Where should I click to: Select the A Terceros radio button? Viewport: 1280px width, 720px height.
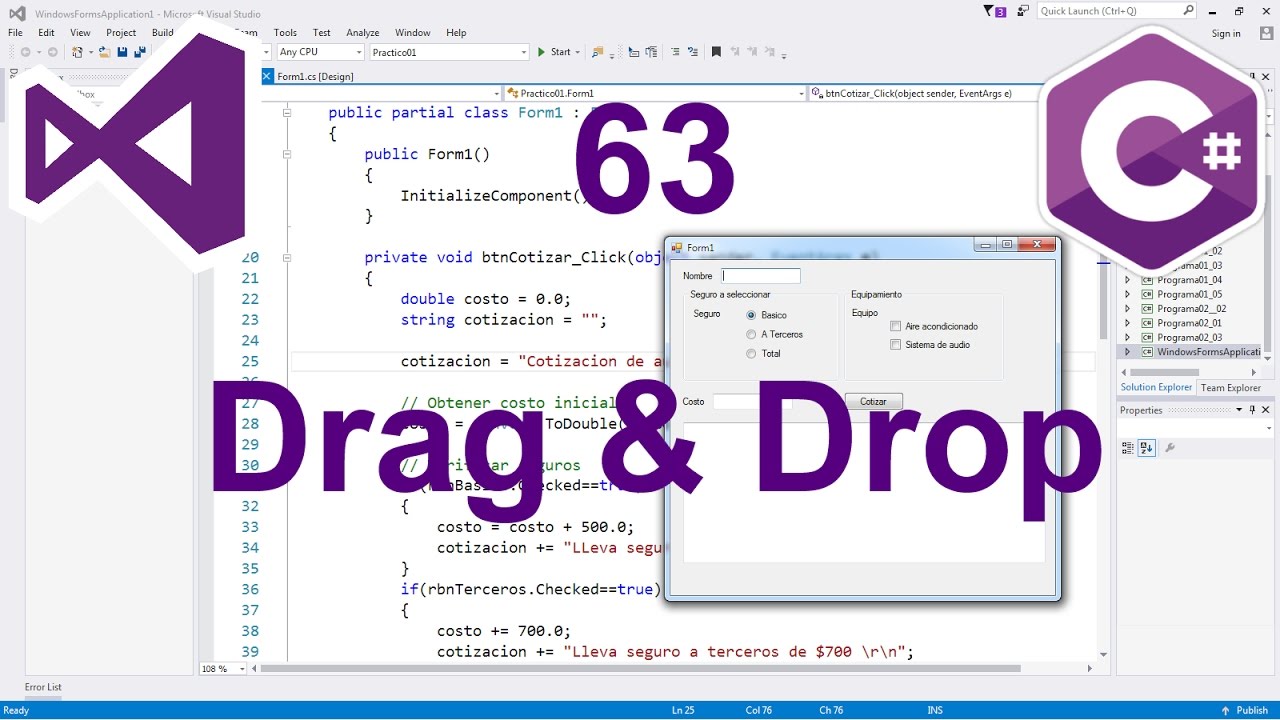[x=751, y=334]
